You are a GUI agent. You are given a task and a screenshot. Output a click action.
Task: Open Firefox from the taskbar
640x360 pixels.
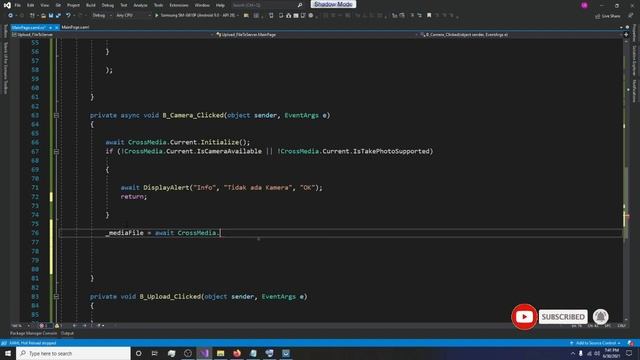pos(237,353)
